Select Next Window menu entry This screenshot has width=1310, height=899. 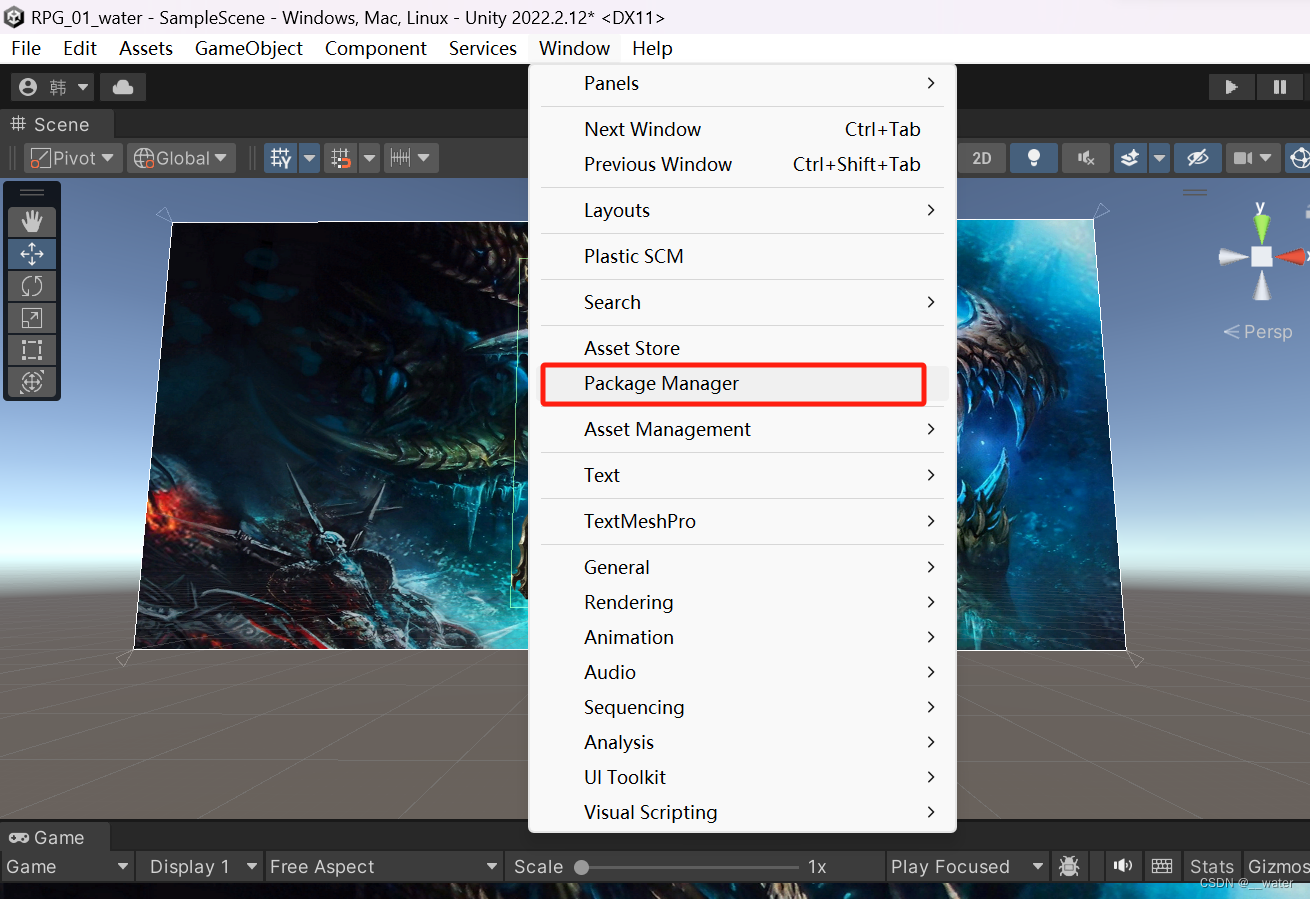(x=742, y=129)
